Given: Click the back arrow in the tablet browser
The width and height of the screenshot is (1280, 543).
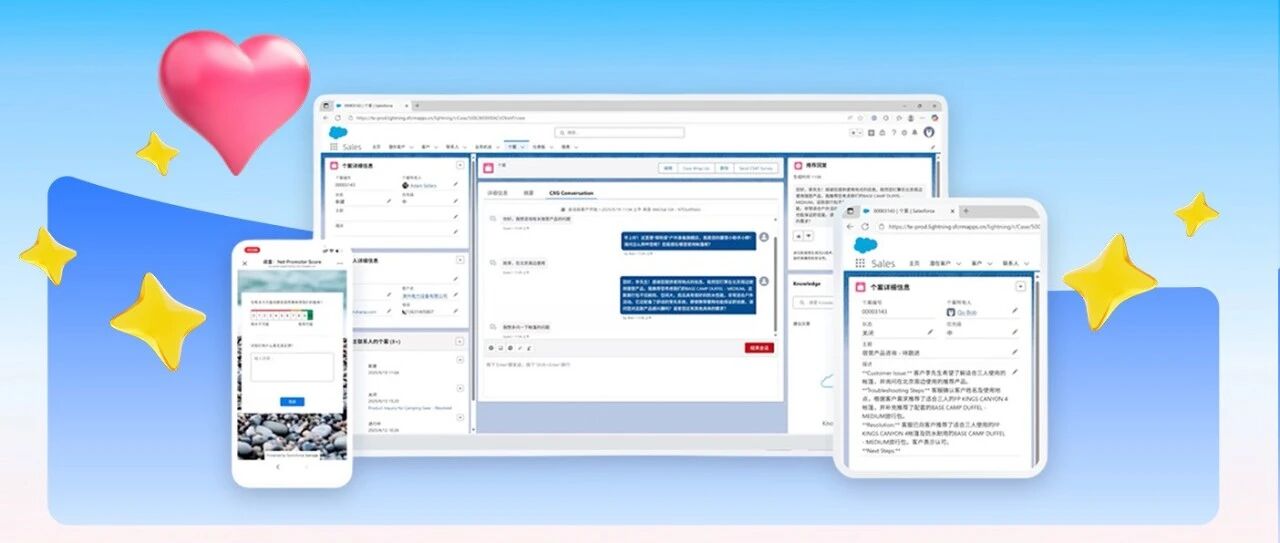Looking at the screenshot, I should (x=850, y=227).
